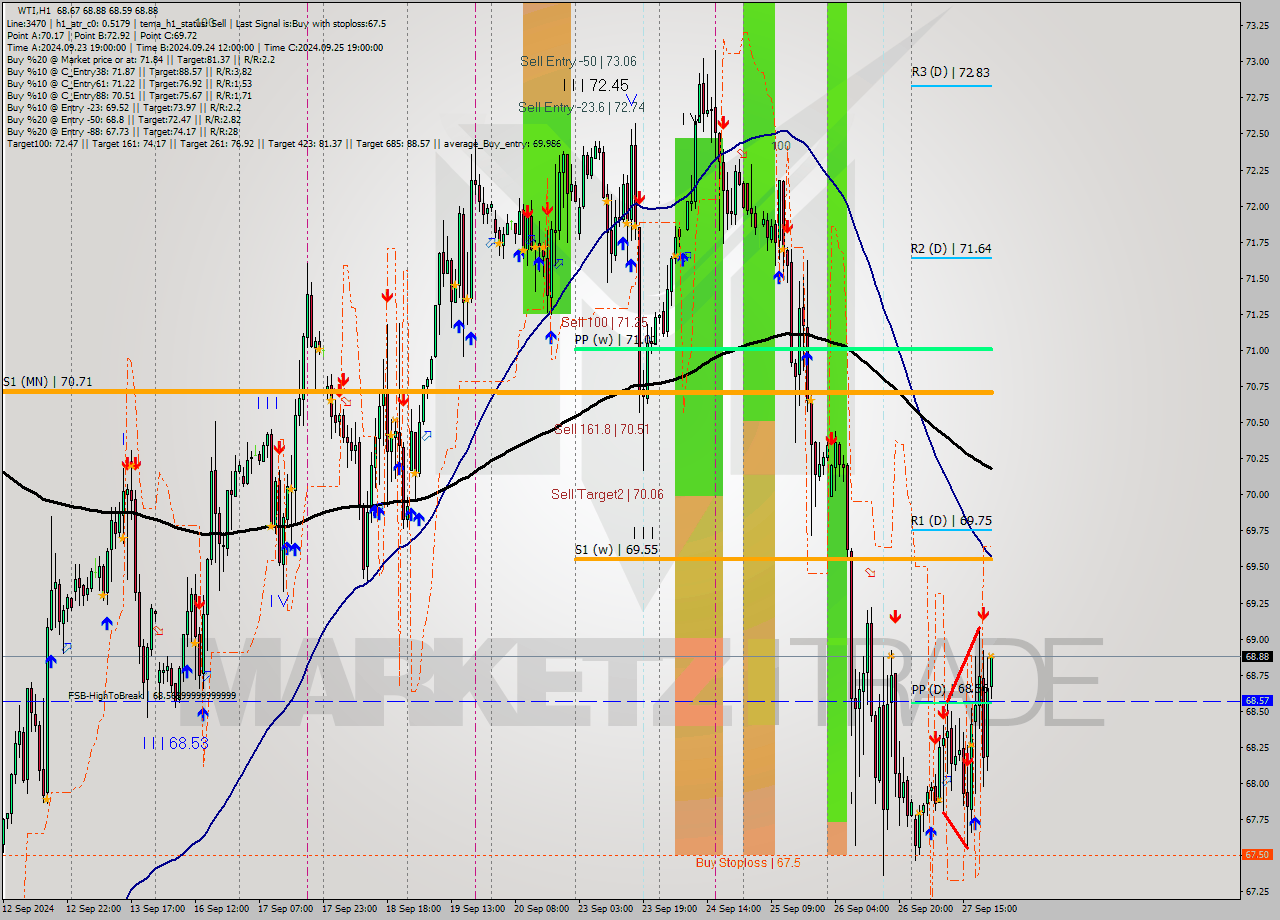Click the 'PP (D) | 68.56' pivot label
The image size is (1280, 920).
950,690
